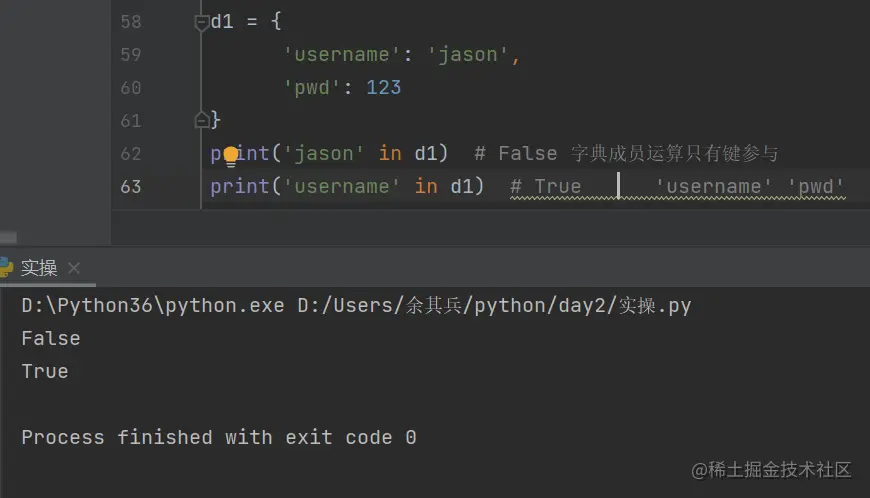Click the 'username' key on line 59

342,55
